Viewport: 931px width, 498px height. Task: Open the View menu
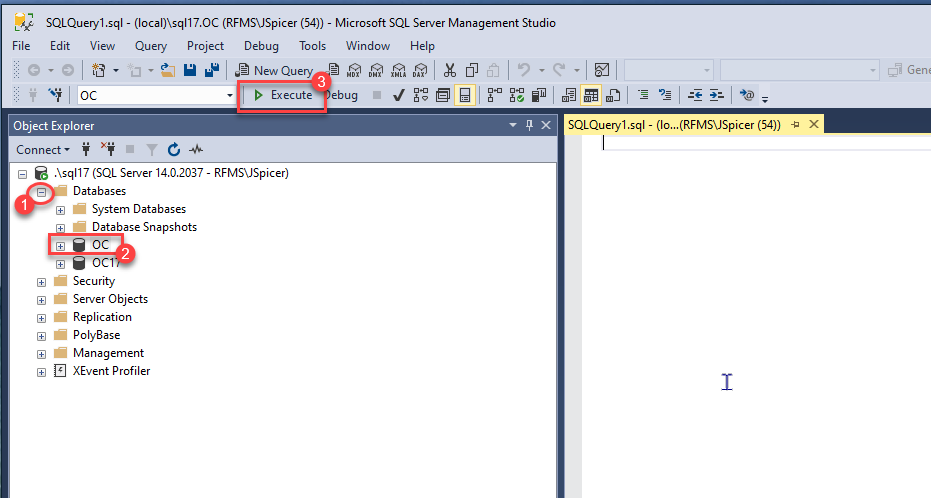102,46
